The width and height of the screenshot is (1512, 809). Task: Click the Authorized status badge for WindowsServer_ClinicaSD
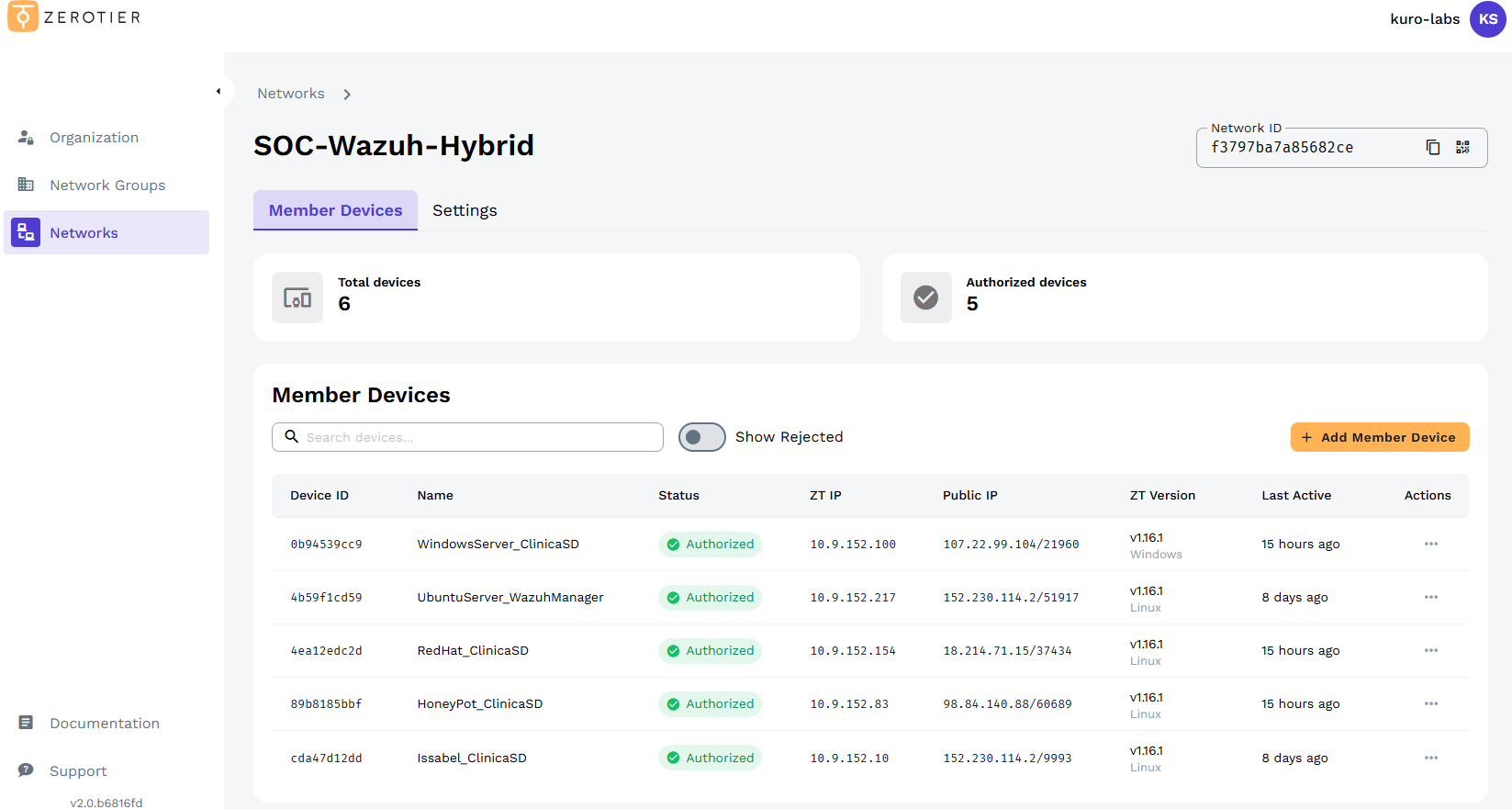click(x=710, y=544)
